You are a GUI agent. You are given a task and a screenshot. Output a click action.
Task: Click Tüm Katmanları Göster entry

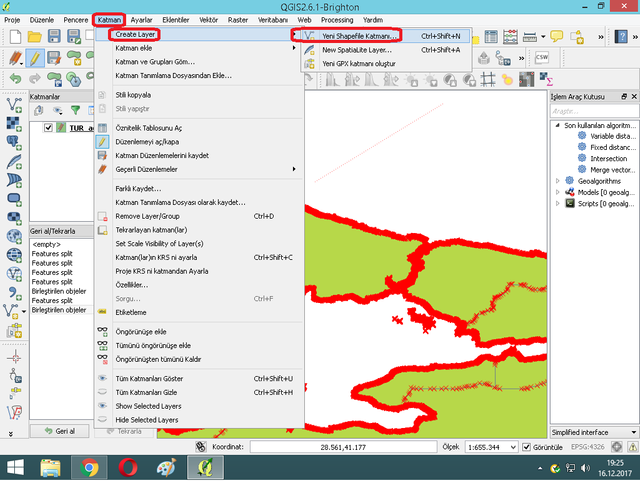200,379
